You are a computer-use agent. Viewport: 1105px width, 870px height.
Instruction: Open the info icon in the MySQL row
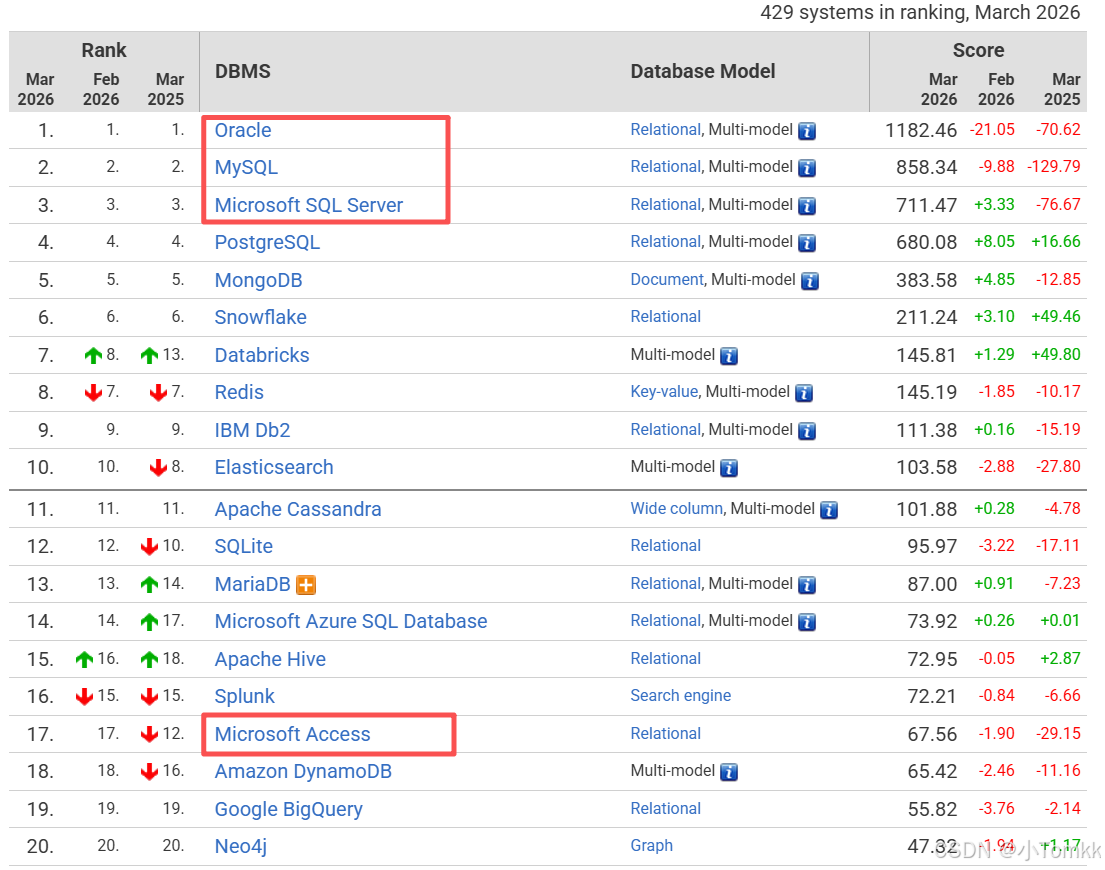pyautogui.click(x=807, y=168)
